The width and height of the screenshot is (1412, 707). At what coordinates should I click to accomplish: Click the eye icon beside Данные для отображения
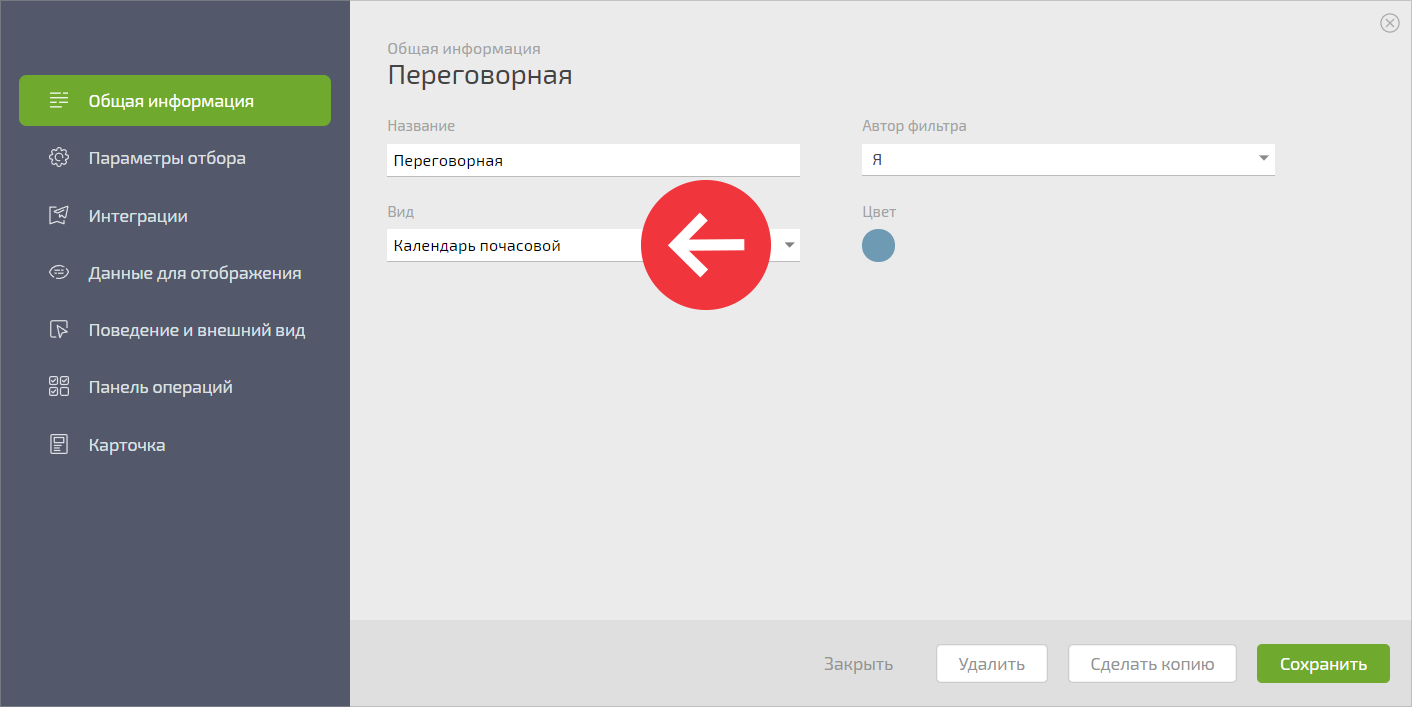(x=59, y=272)
